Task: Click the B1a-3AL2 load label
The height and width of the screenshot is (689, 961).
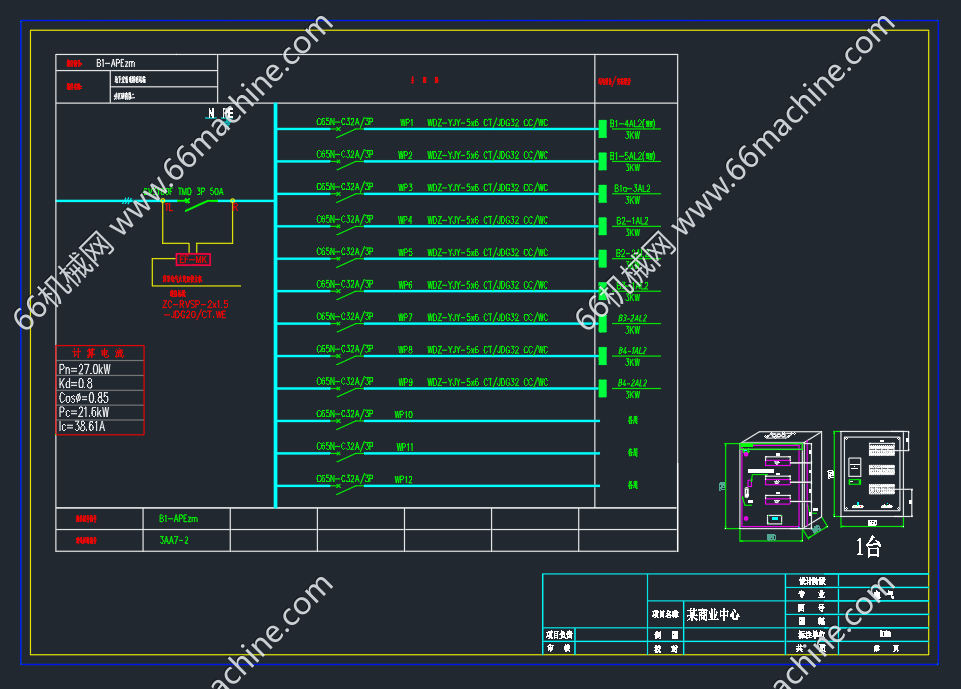Action: click(x=632, y=188)
